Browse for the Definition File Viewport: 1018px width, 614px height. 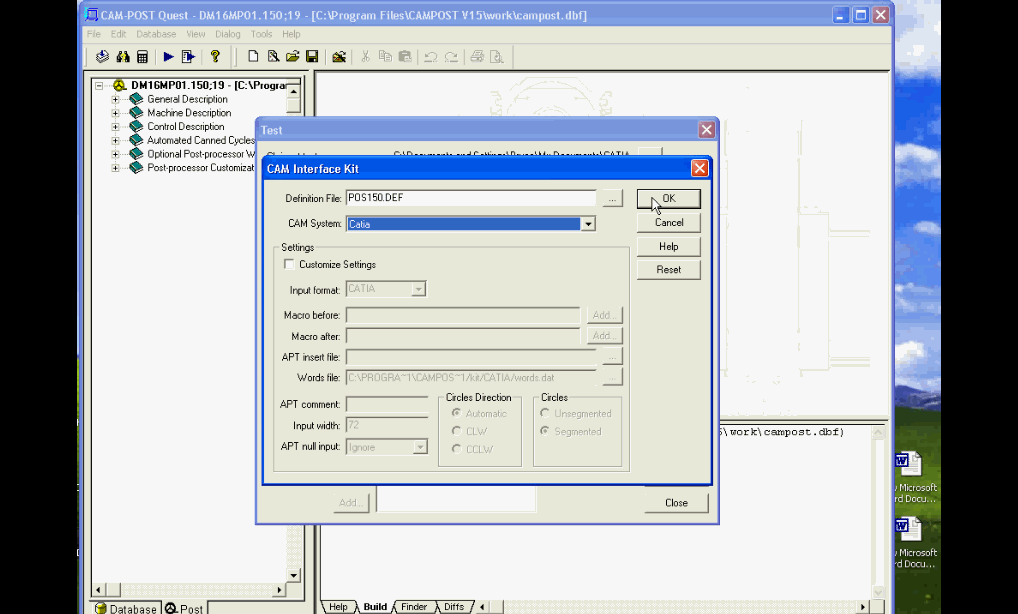tap(612, 199)
